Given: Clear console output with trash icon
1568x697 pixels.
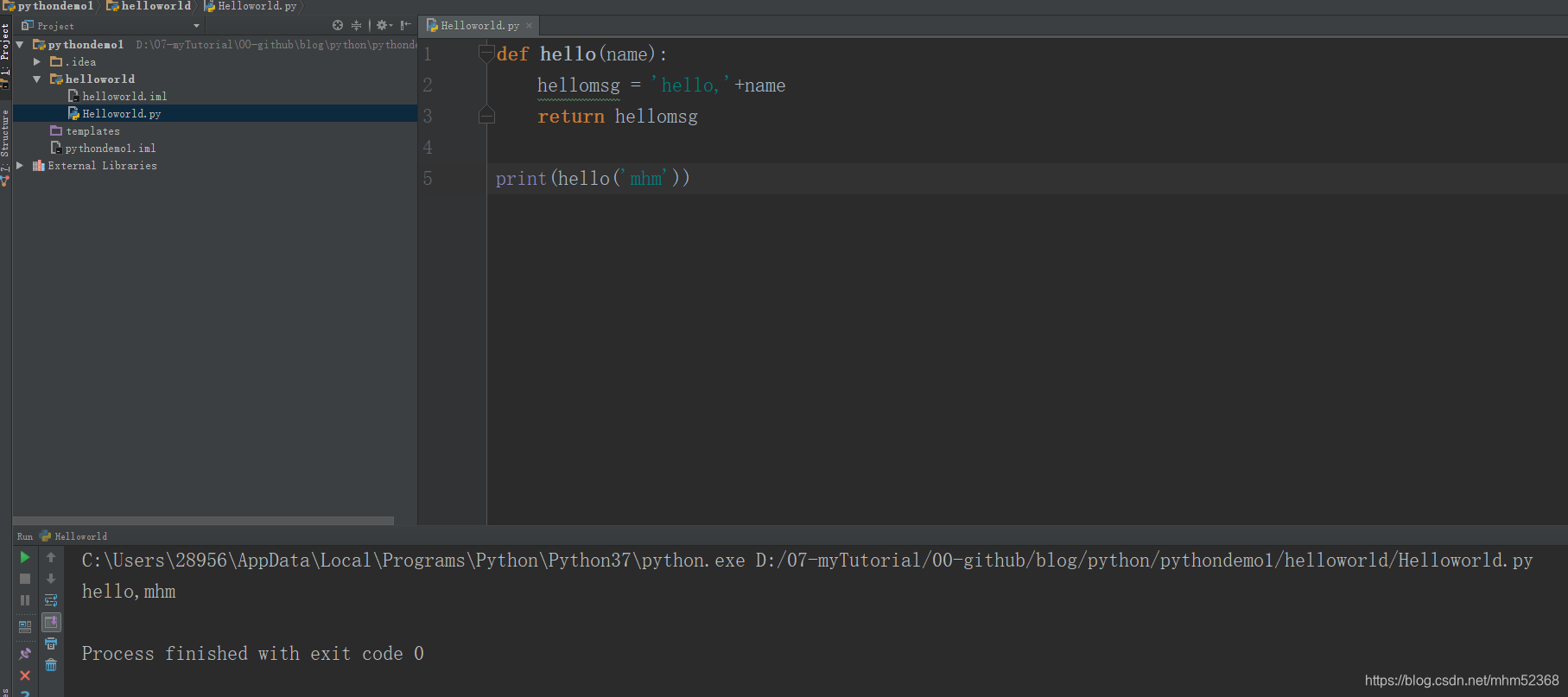Looking at the screenshot, I should (51, 665).
